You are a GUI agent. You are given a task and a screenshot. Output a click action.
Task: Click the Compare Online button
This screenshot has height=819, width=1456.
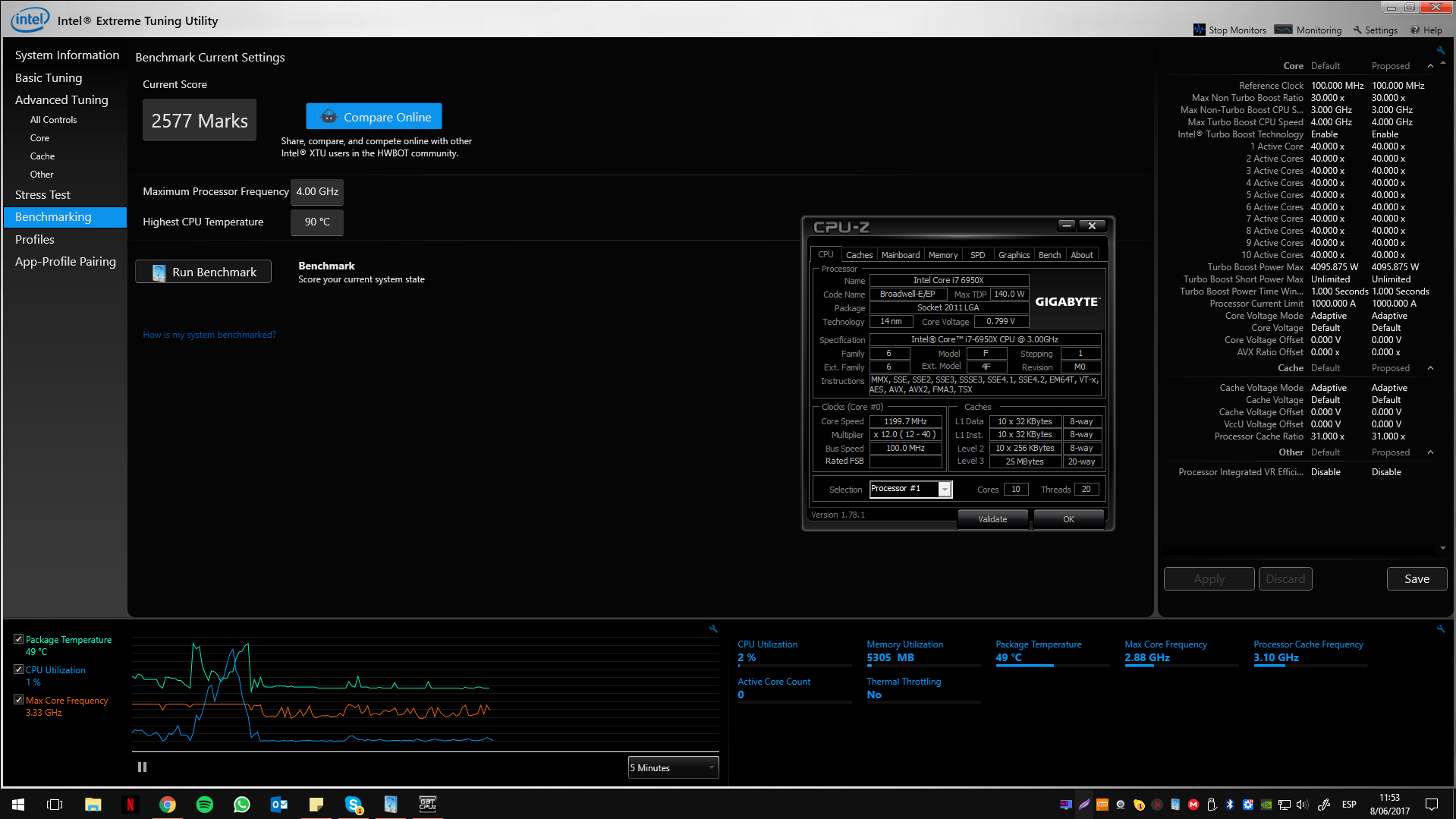click(x=374, y=117)
